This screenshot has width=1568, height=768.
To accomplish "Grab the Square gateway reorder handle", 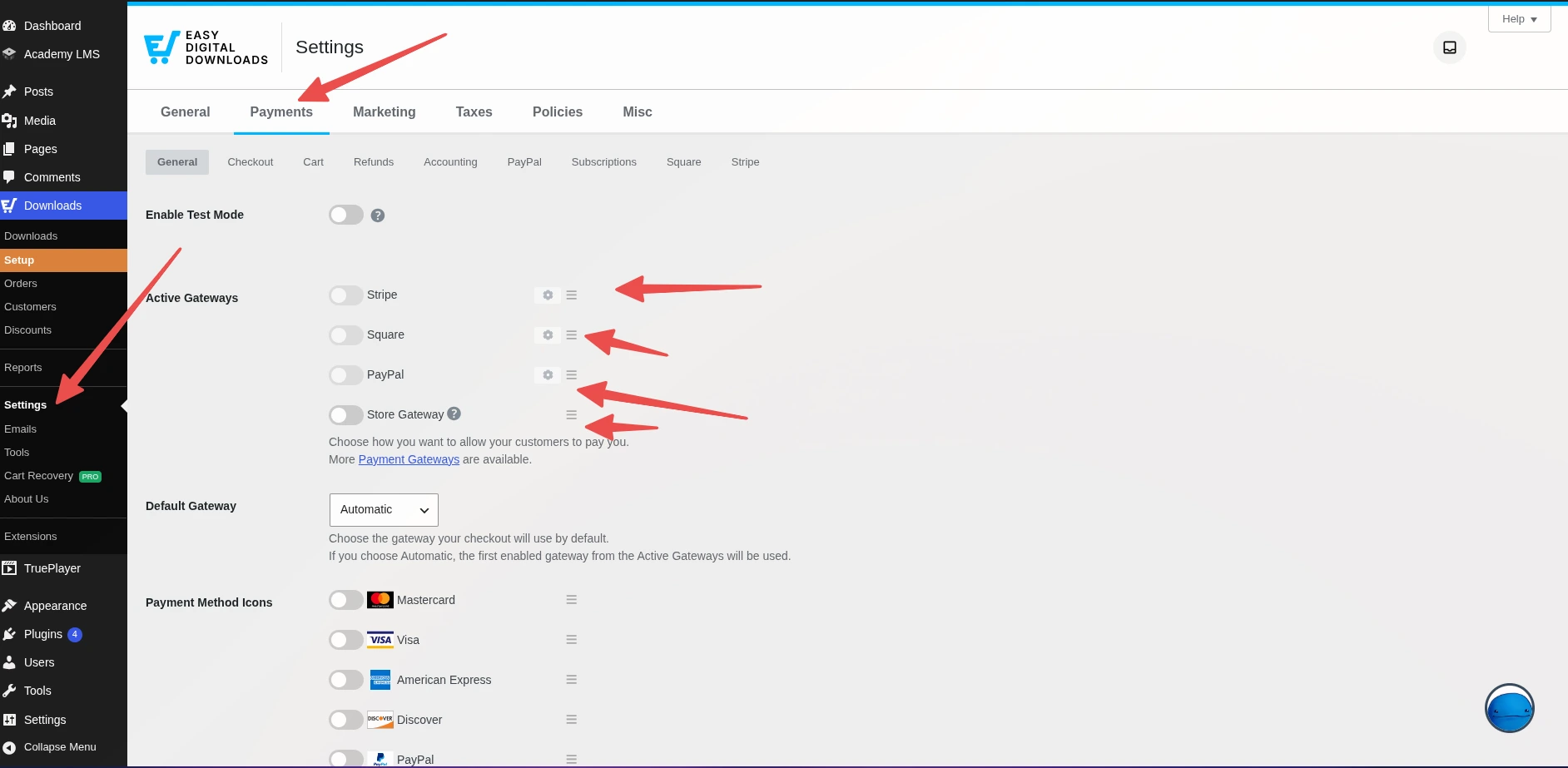I will (572, 334).
